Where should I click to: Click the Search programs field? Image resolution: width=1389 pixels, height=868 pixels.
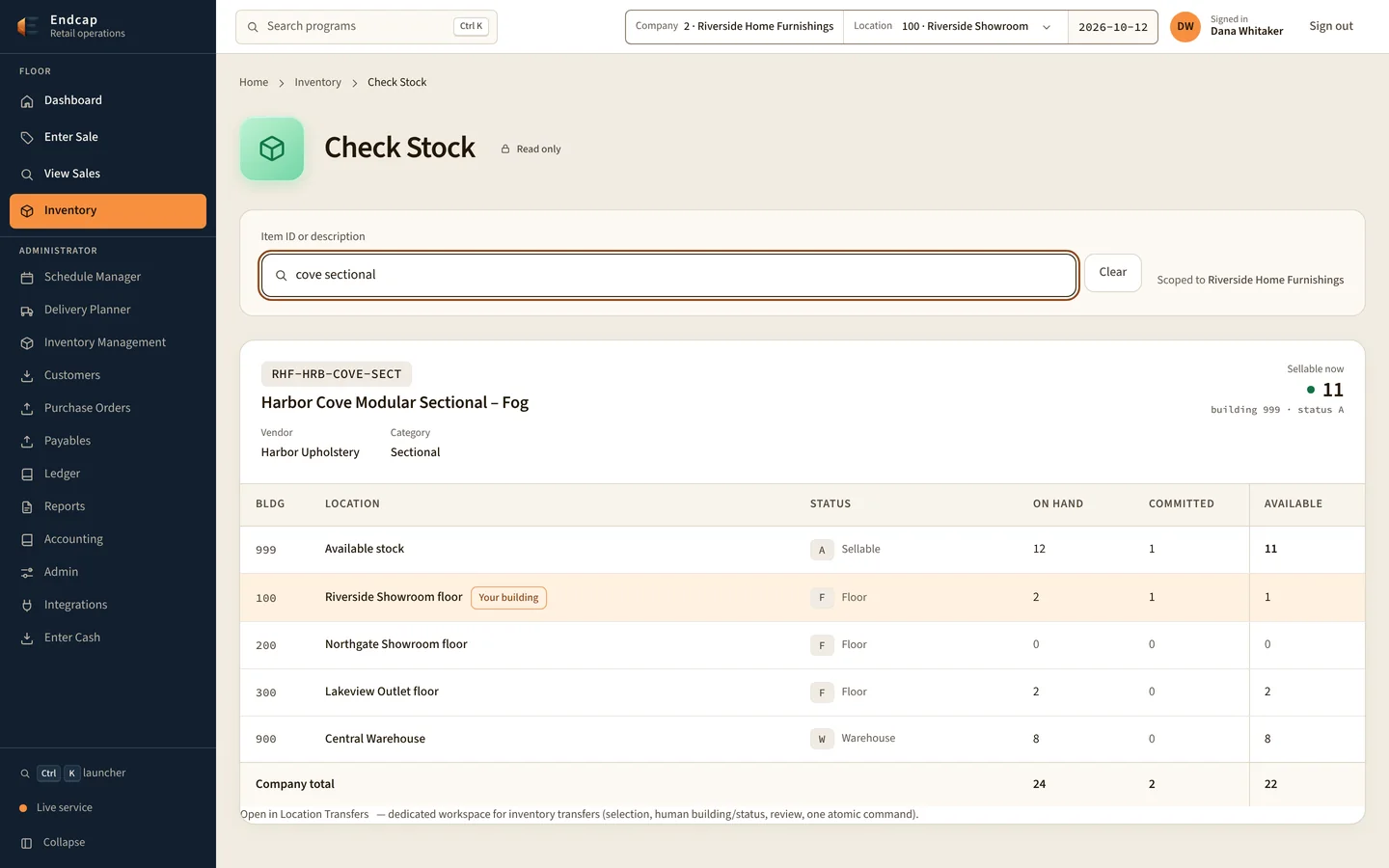click(x=367, y=27)
